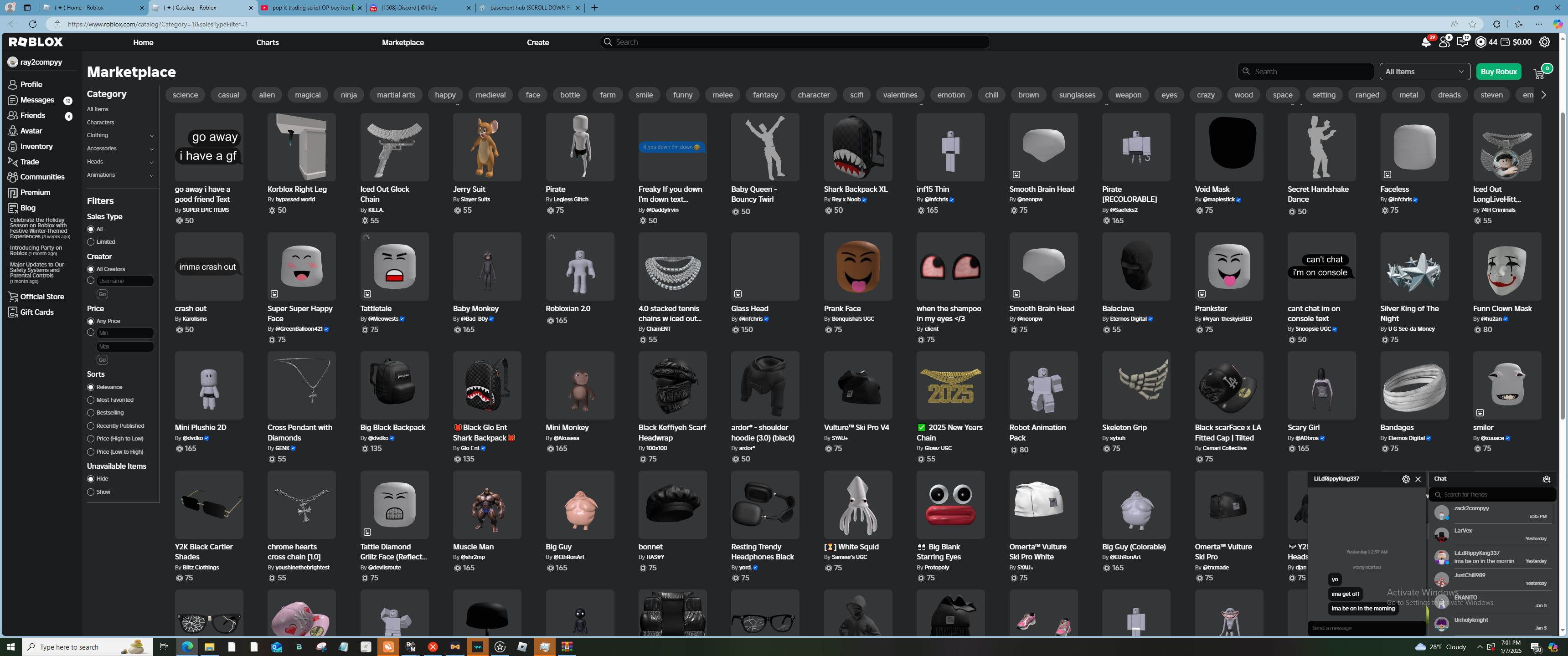Viewport: 1568px width, 656px height.
Task: Open the All Items dropdown
Action: pyautogui.click(x=1424, y=72)
